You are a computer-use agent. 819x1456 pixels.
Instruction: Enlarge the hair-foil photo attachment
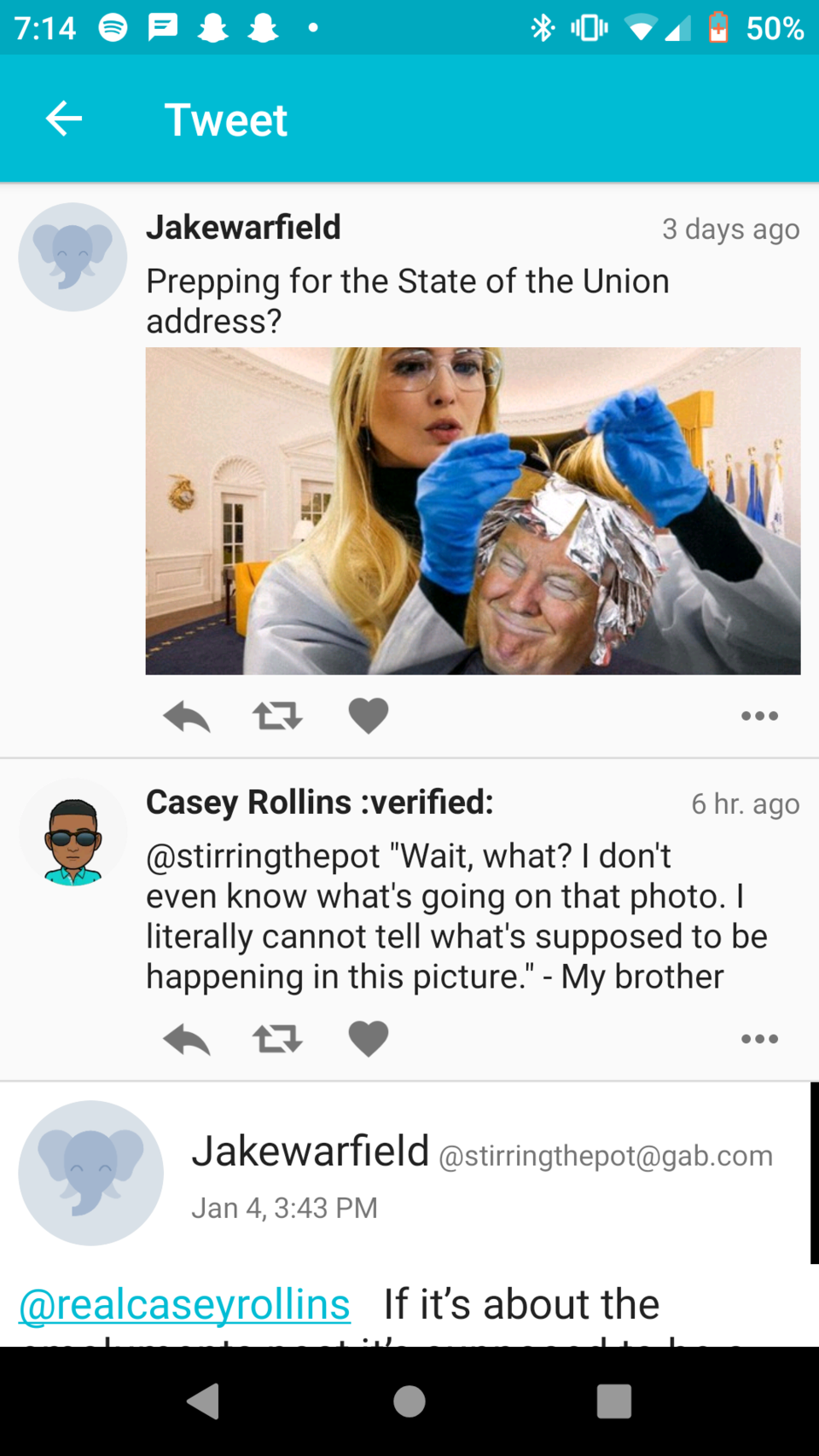473,510
